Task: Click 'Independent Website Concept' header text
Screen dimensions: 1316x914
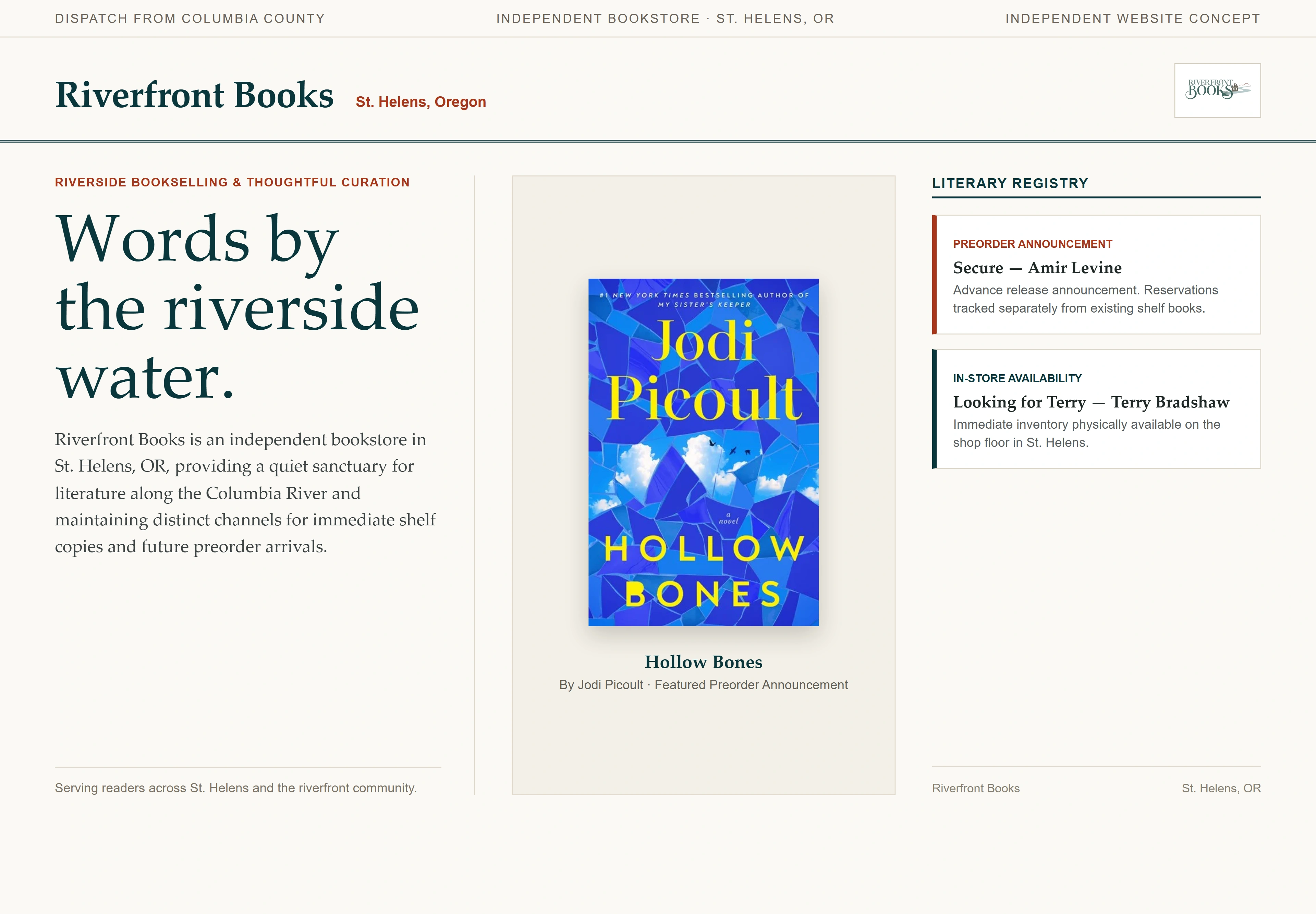Action: coord(1133,18)
